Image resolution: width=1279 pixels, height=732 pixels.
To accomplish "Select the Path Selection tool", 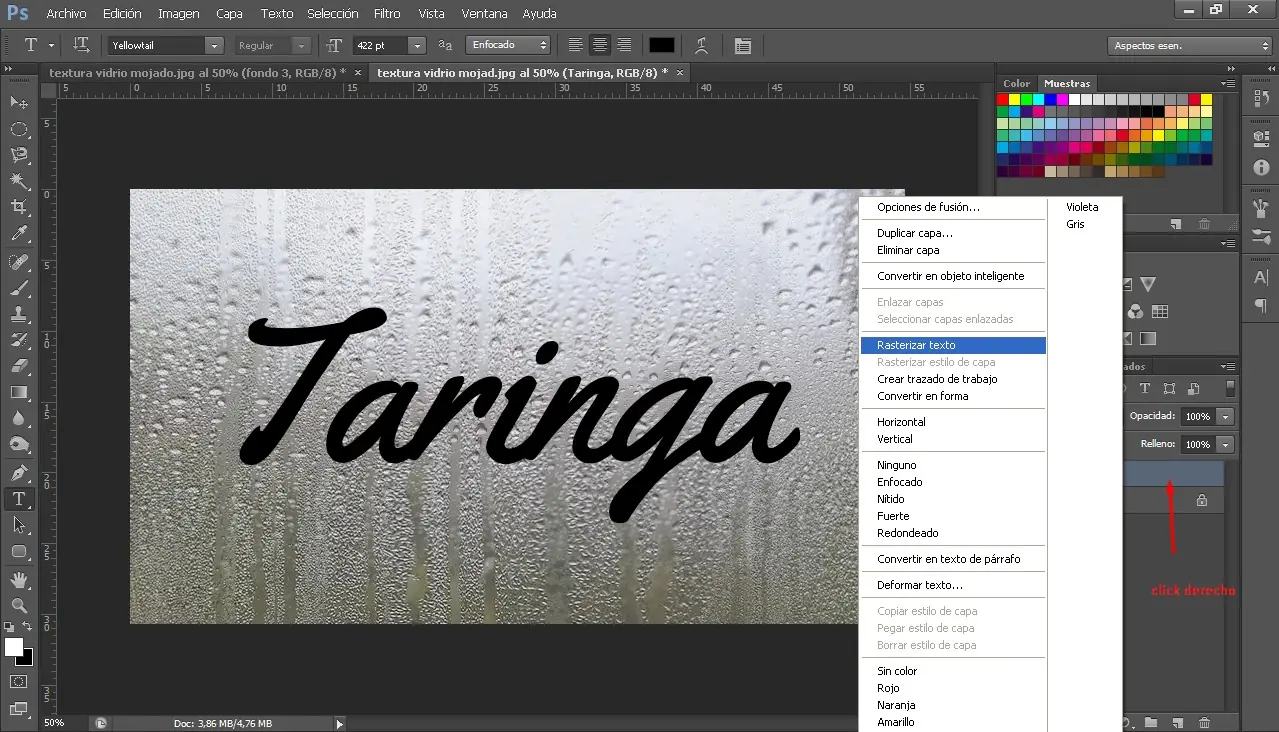I will point(19,525).
